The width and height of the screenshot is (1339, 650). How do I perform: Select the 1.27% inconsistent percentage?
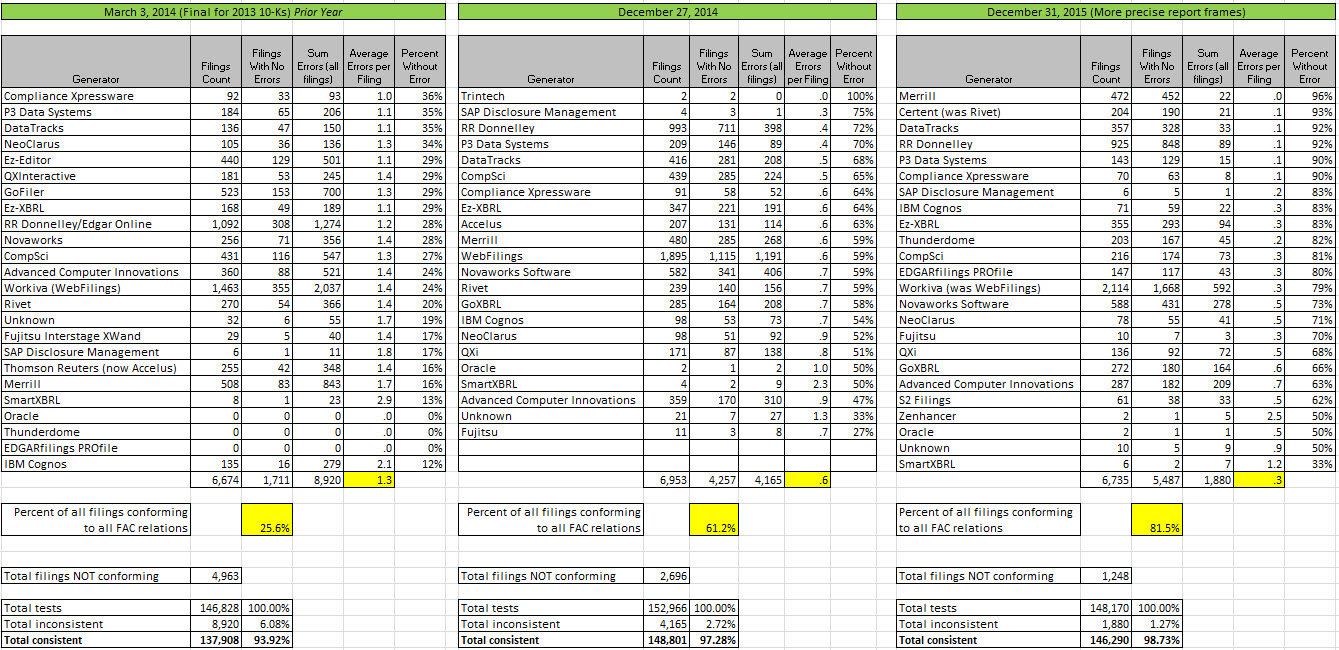pos(1157,624)
